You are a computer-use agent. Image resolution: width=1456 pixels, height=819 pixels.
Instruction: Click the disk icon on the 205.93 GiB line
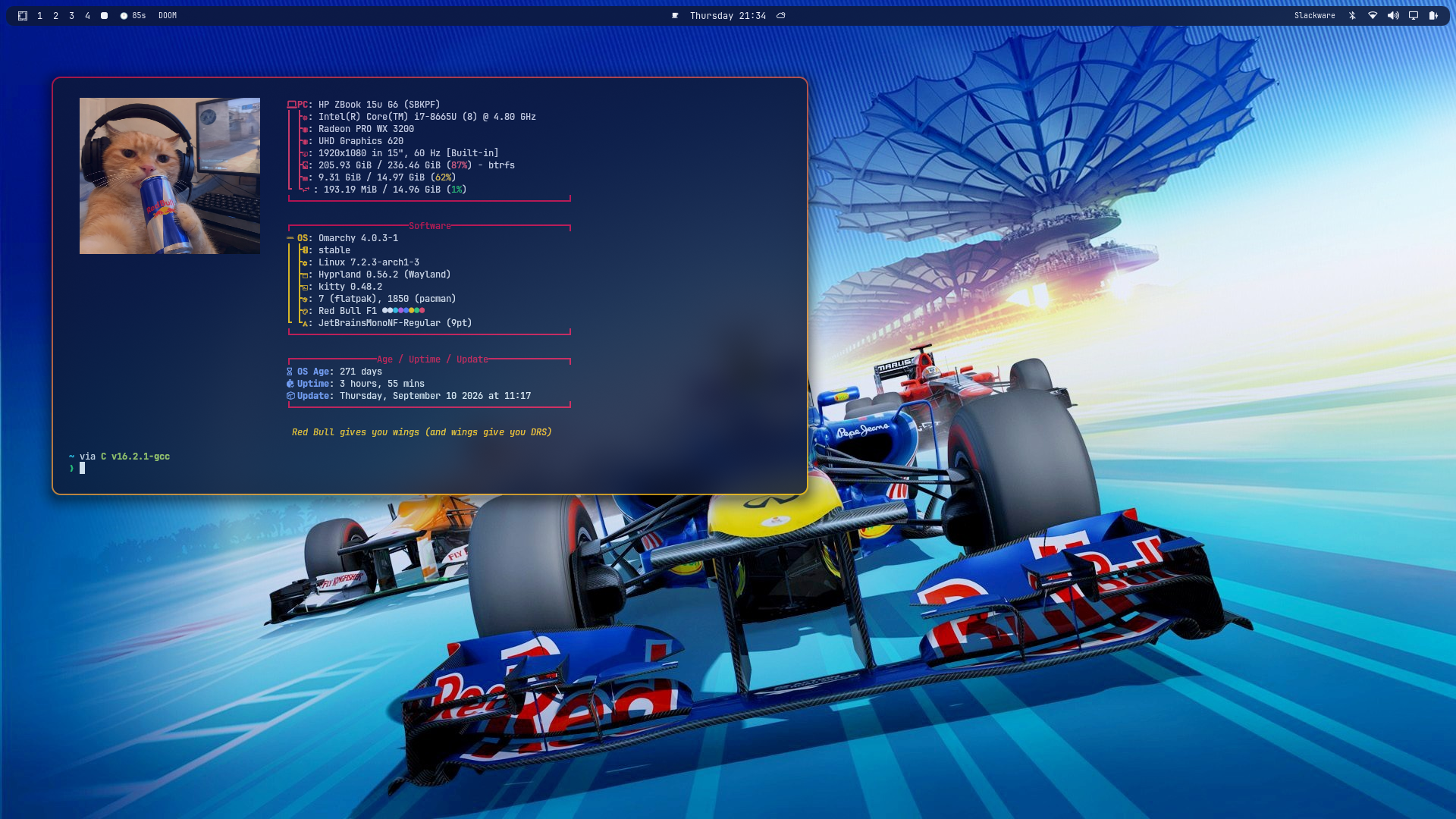point(305,165)
